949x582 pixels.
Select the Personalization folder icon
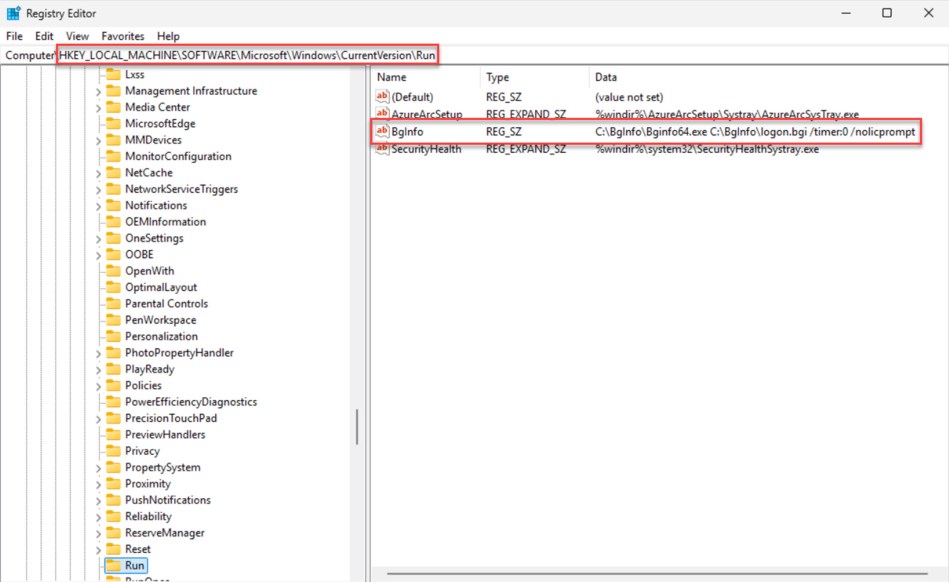(113, 336)
